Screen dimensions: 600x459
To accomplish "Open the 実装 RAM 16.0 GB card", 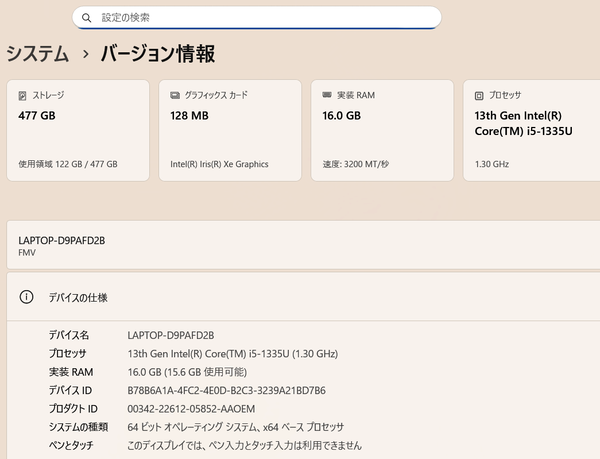I will pos(382,130).
